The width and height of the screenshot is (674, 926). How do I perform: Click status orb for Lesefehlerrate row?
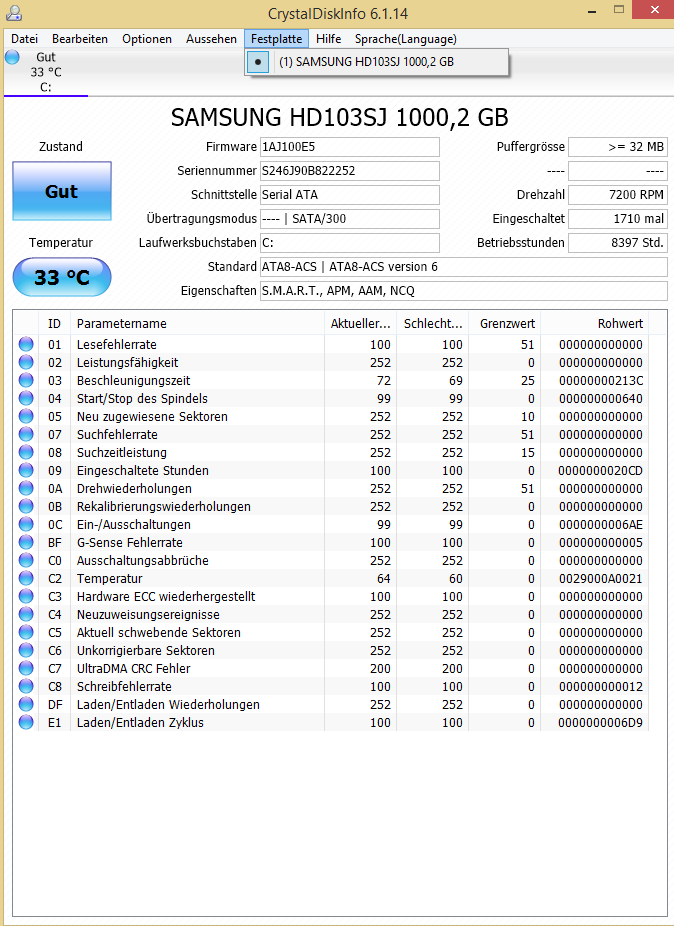[x=26, y=344]
